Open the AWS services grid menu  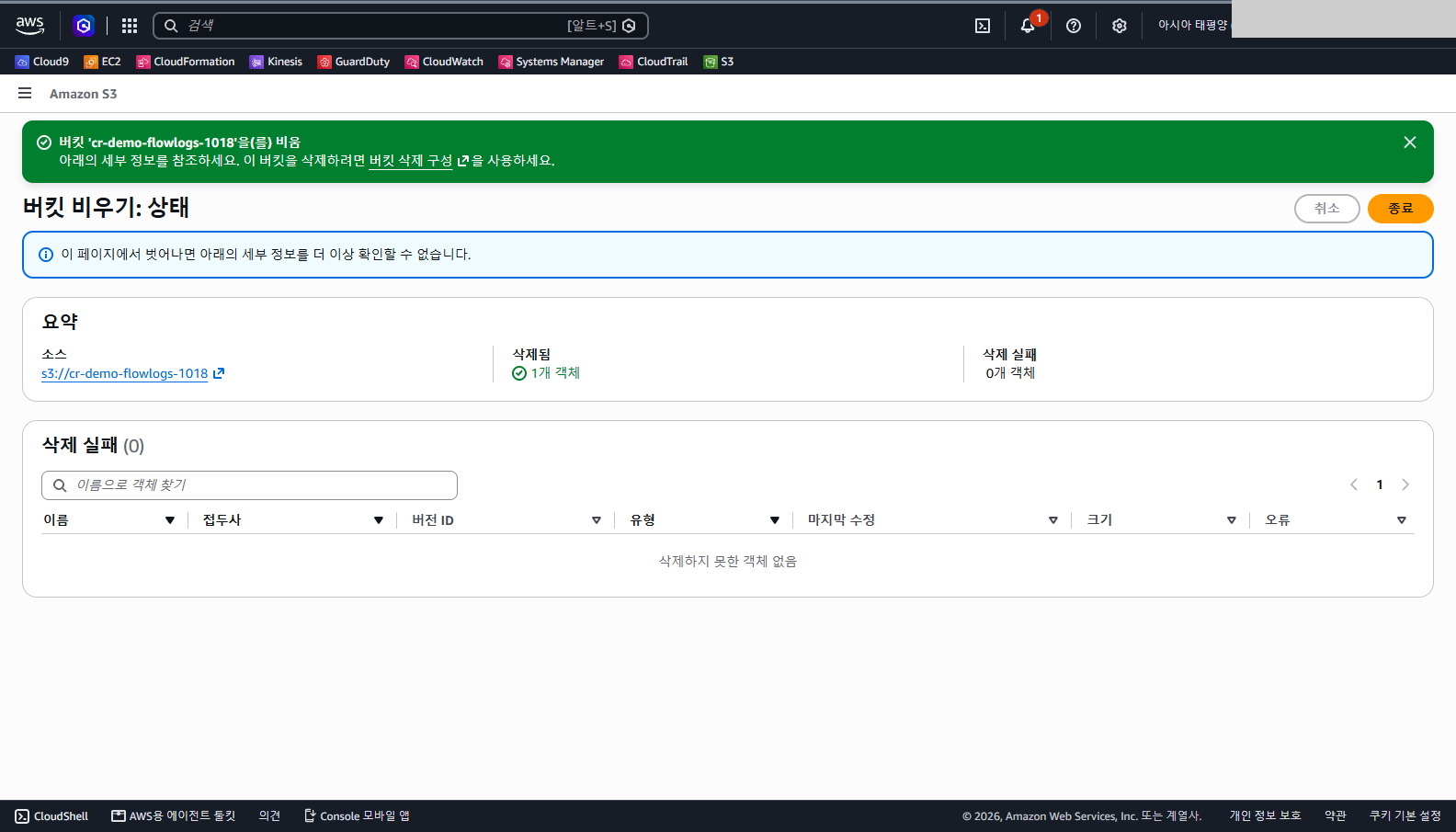point(130,26)
